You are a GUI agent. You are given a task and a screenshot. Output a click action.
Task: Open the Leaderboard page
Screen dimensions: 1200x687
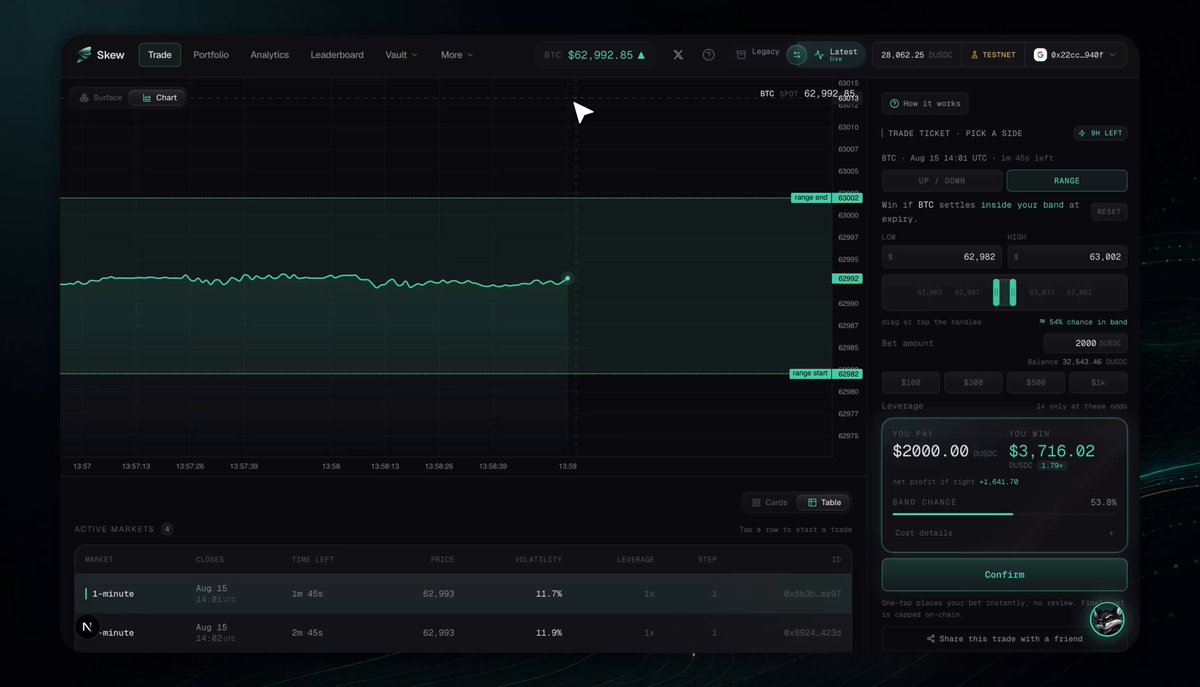(337, 55)
